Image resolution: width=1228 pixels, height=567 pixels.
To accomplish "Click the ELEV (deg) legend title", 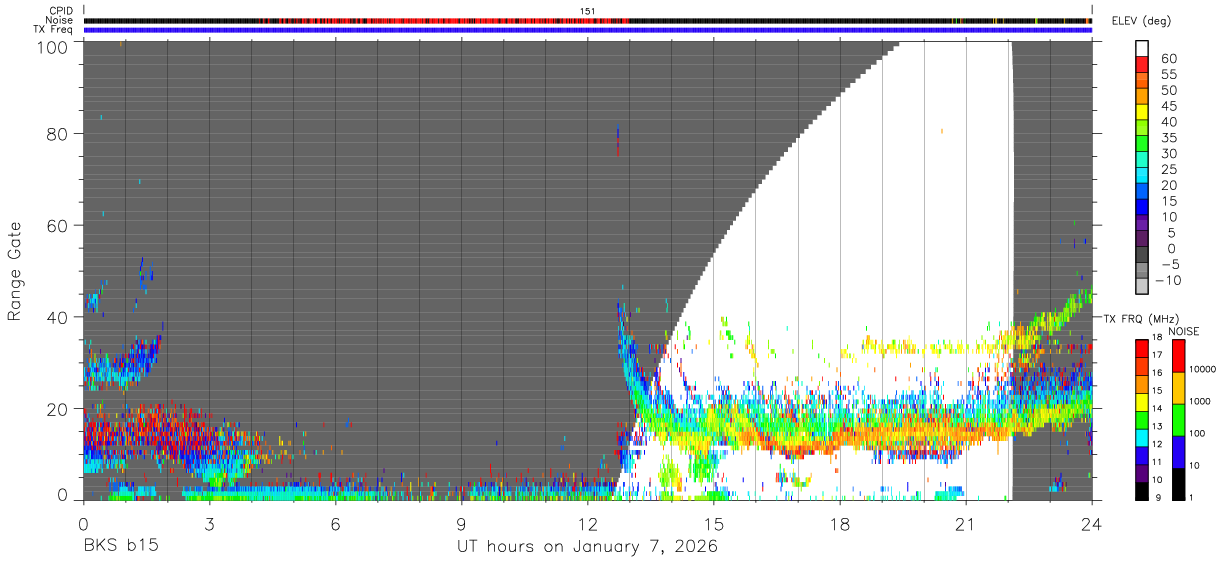I will click(x=1141, y=21).
